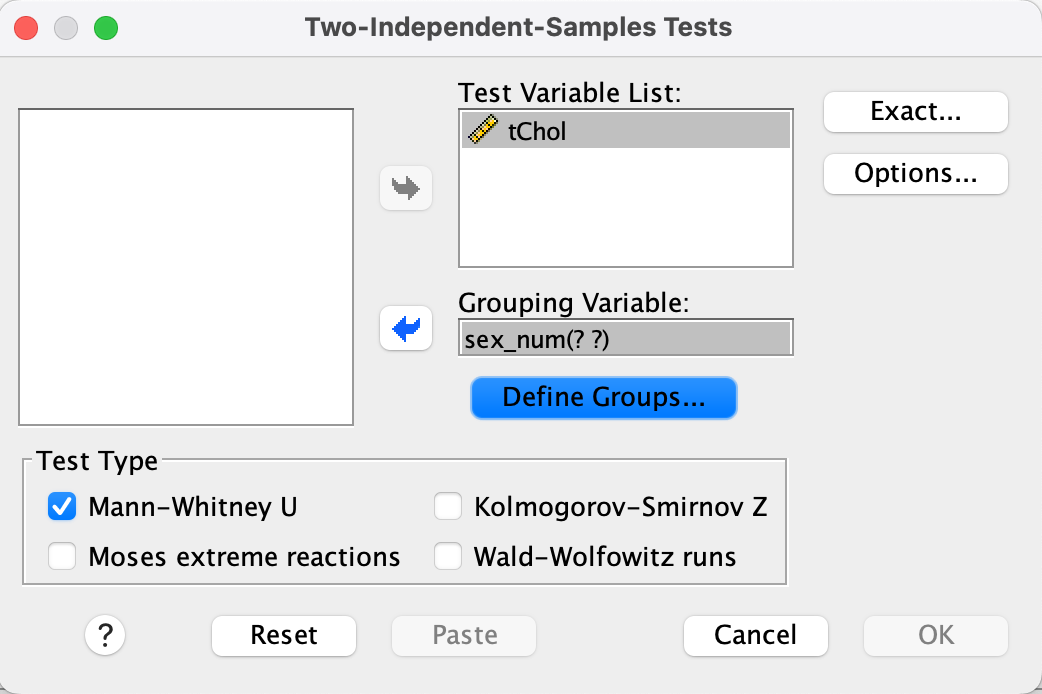Open the Options dialog
This screenshot has width=1042, height=694.
915,173
